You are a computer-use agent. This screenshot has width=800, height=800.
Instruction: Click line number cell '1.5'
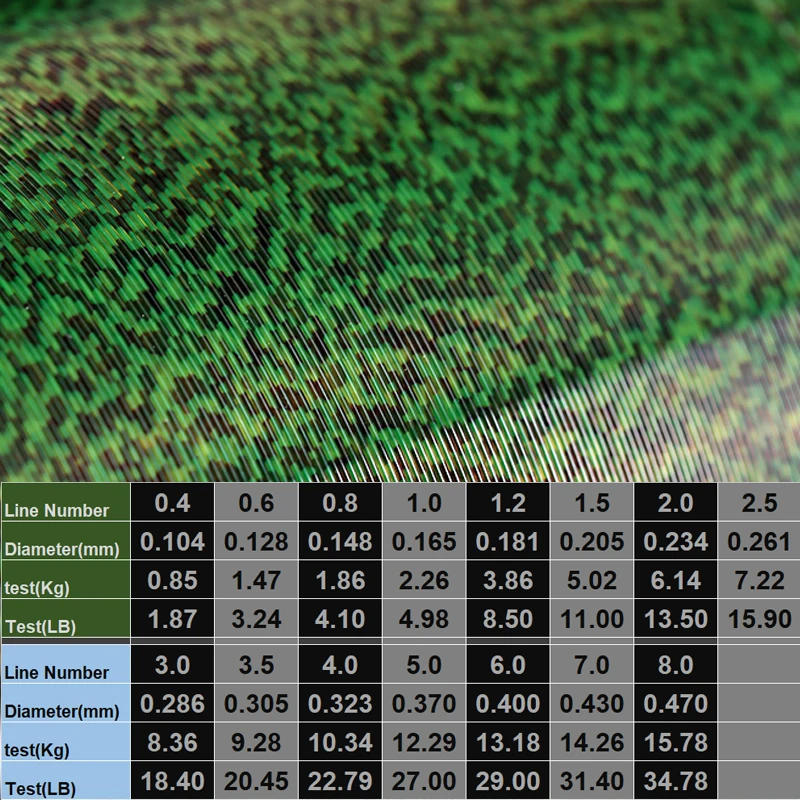tap(592, 502)
